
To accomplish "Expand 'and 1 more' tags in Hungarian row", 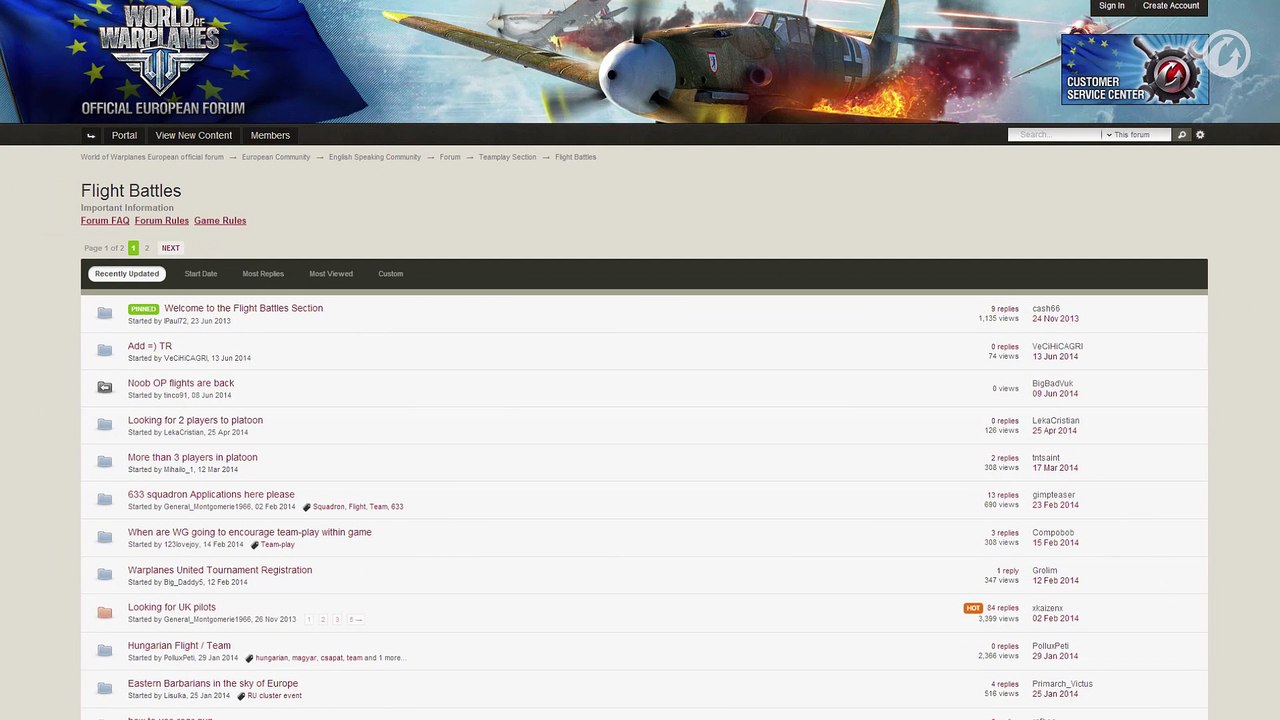I will pyautogui.click(x=385, y=658).
